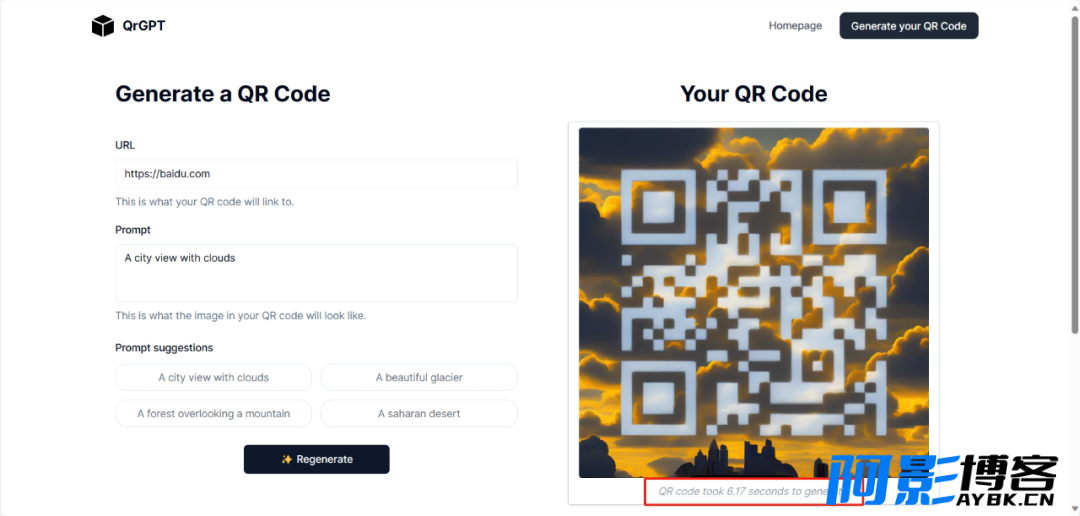Choose the 'A beautiful glacier' suggestion
Screen dimensions: 1080x516
coord(419,378)
